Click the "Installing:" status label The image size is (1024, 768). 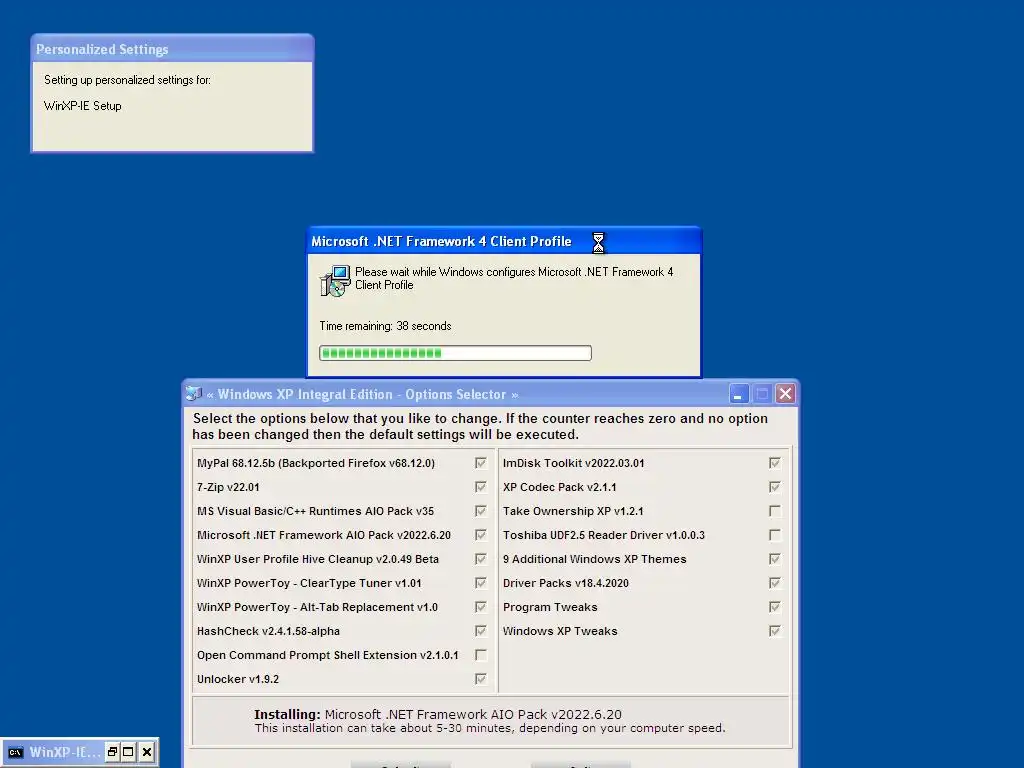287,714
